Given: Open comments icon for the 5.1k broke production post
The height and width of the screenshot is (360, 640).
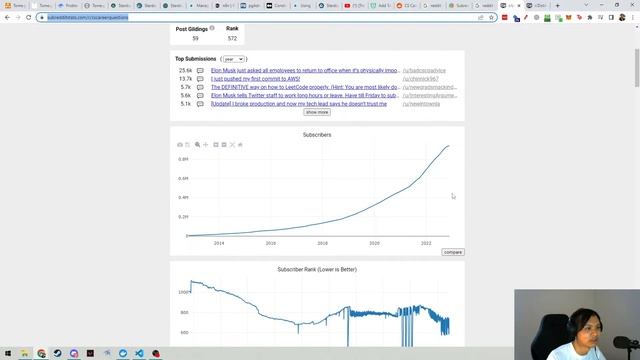Looking at the screenshot, I should [200, 104].
